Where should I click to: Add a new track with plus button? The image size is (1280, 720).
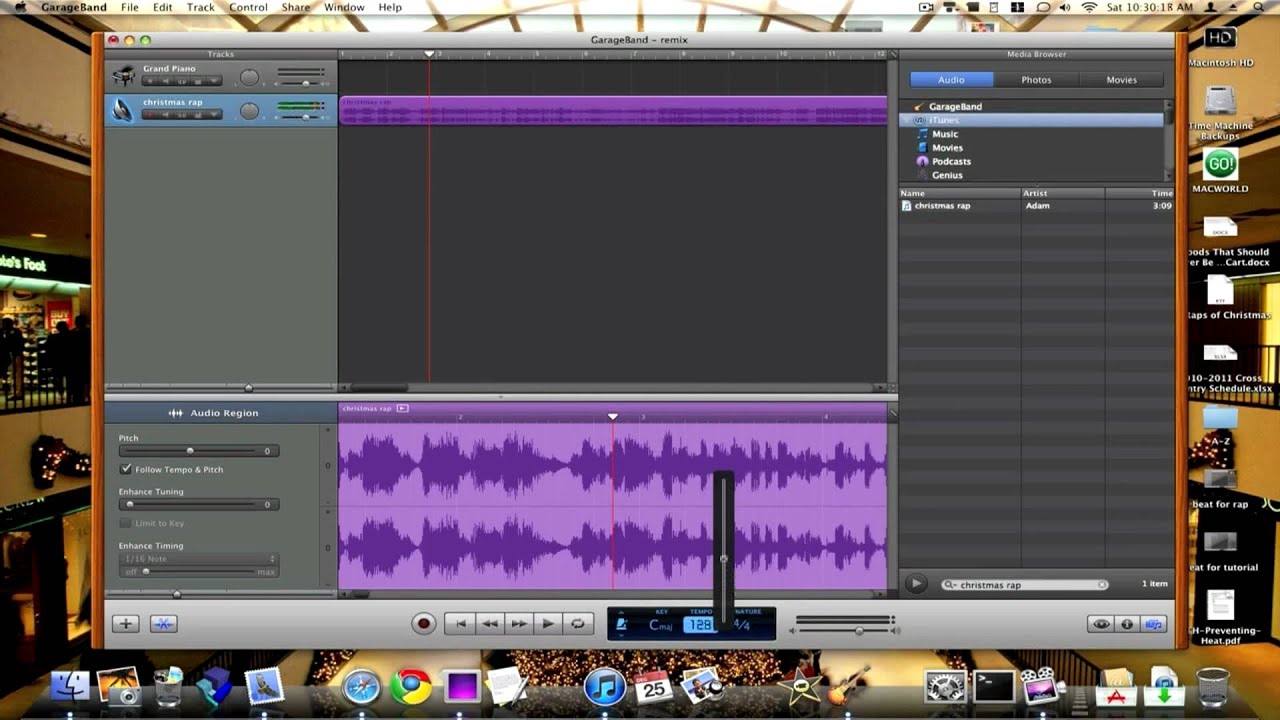pyautogui.click(x=125, y=623)
